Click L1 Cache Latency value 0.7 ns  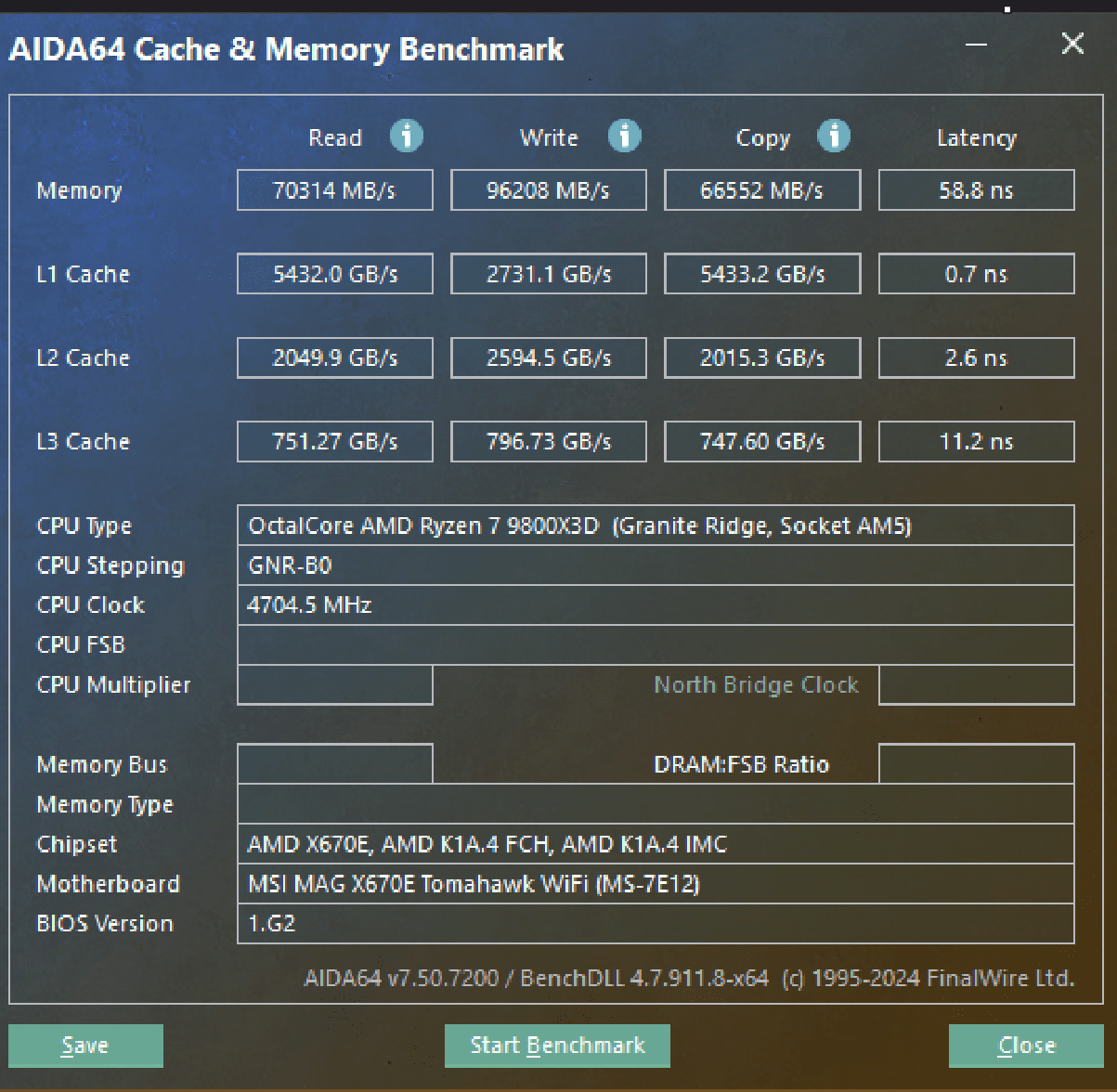coord(976,274)
